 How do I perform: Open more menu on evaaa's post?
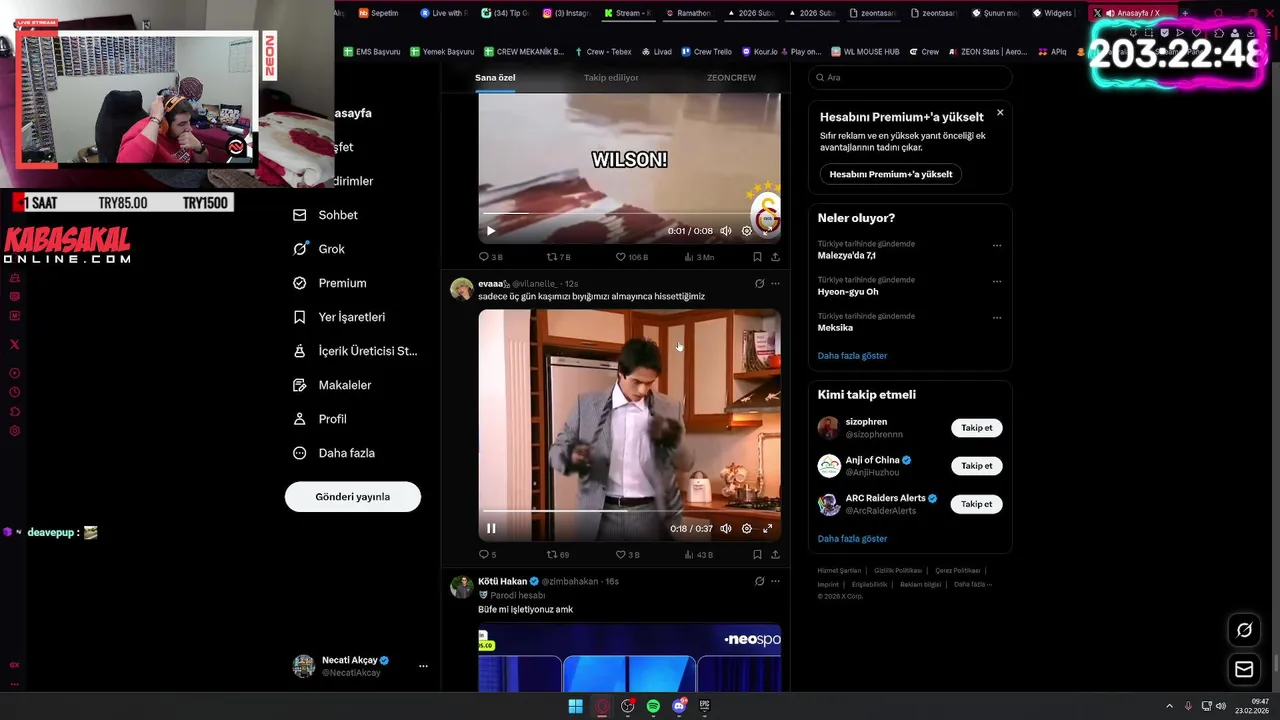pos(775,284)
